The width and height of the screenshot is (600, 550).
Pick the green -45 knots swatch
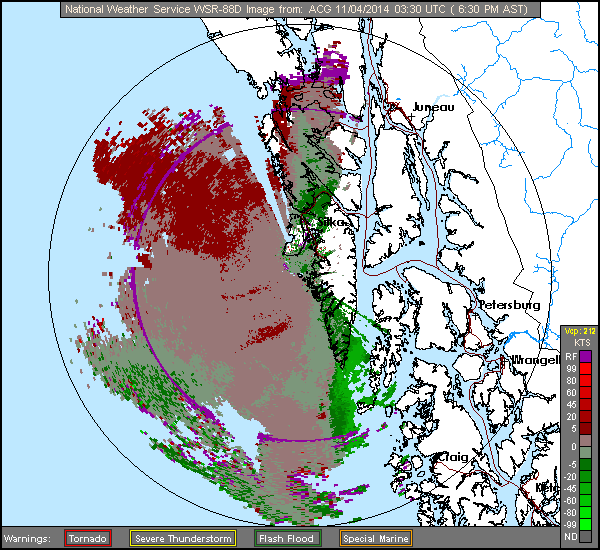pos(585,488)
